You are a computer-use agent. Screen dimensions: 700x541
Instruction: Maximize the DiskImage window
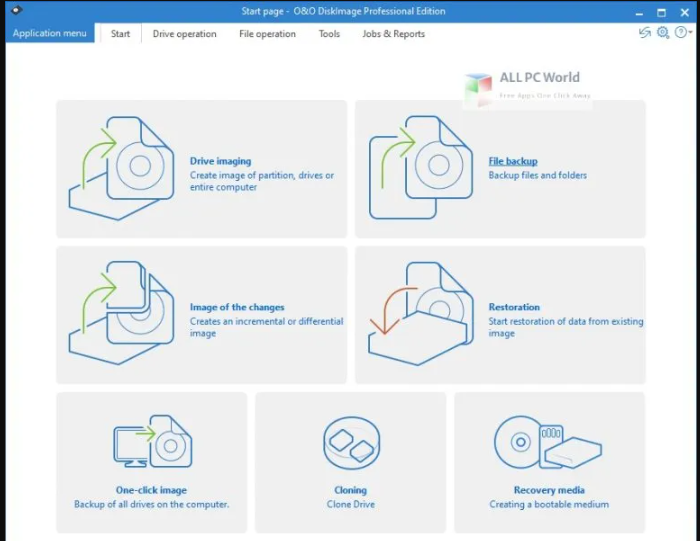pyautogui.click(x=662, y=12)
